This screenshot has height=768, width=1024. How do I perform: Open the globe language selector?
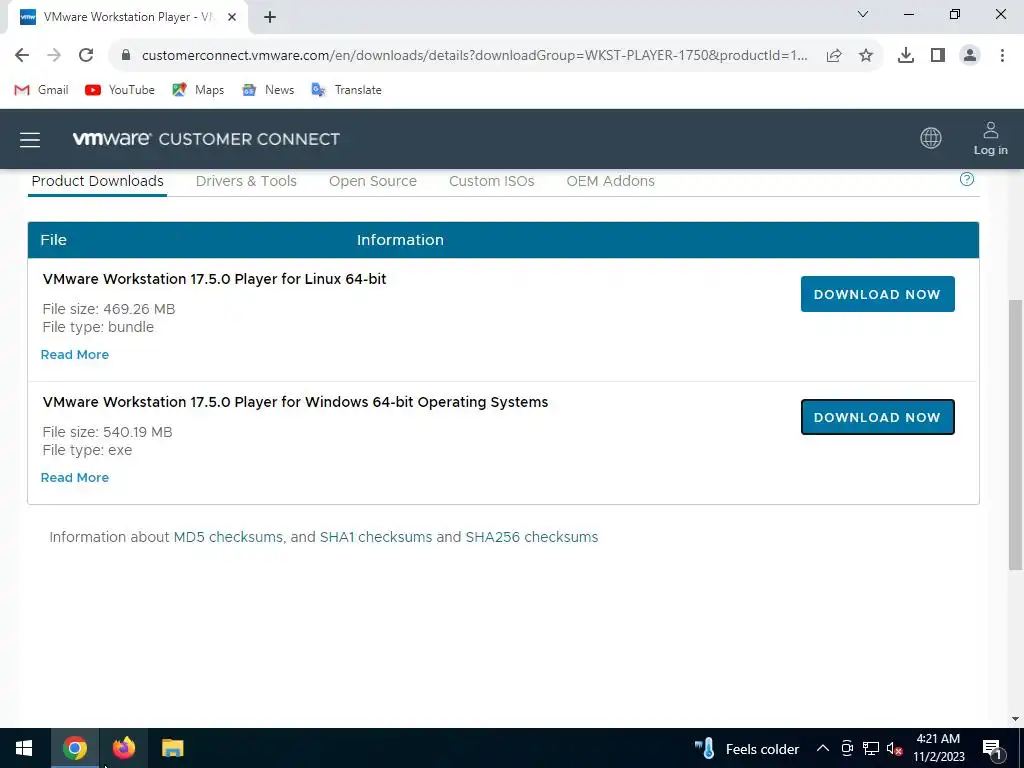931,138
